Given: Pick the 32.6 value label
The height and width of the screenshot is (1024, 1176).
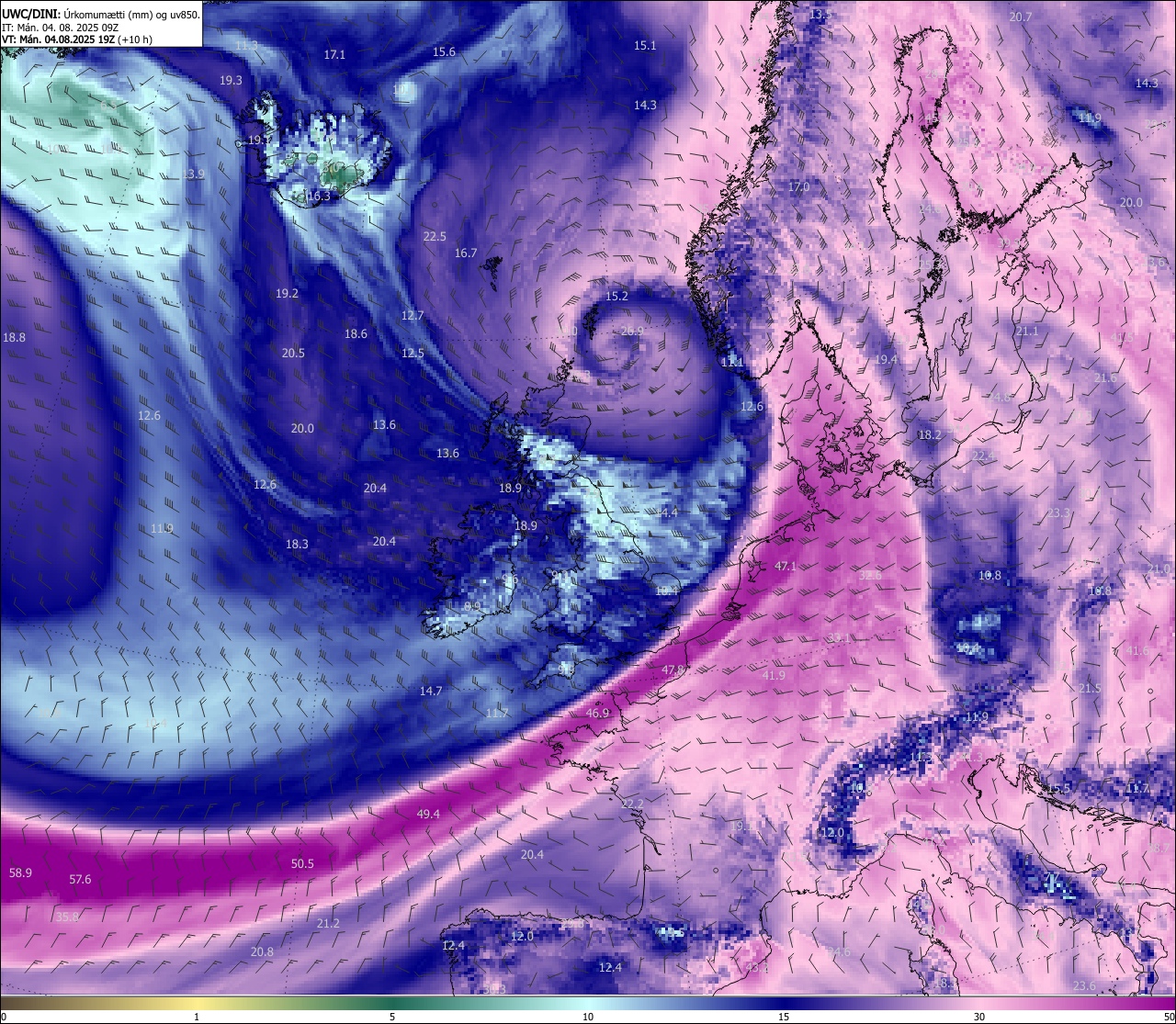Looking at the screenshot, I should (870, 575).
